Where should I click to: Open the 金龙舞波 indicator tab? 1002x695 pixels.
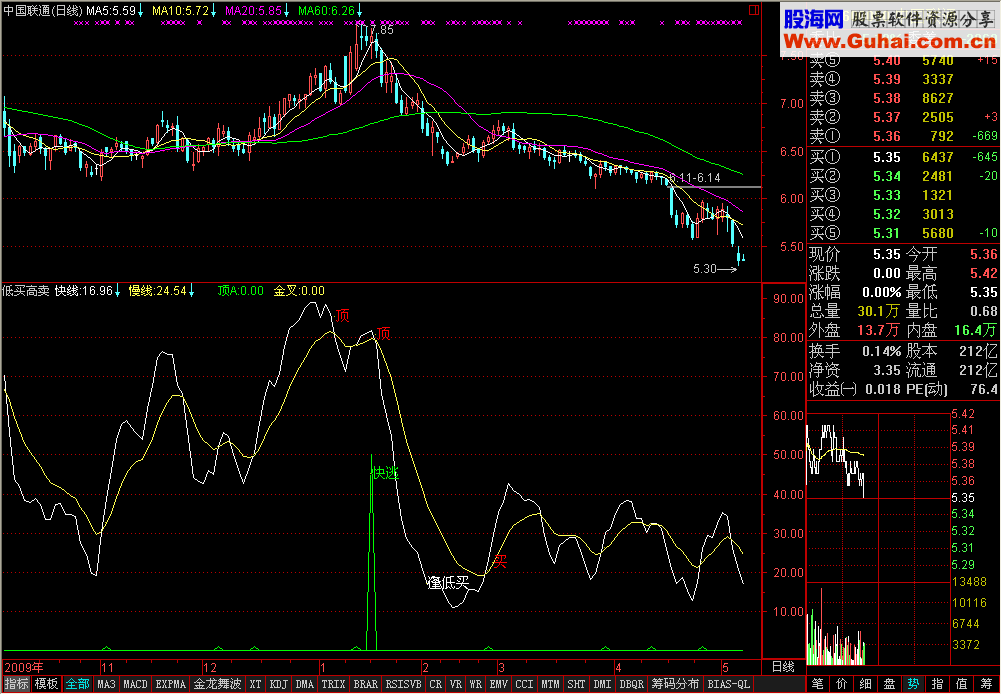[x=217, y=684]
